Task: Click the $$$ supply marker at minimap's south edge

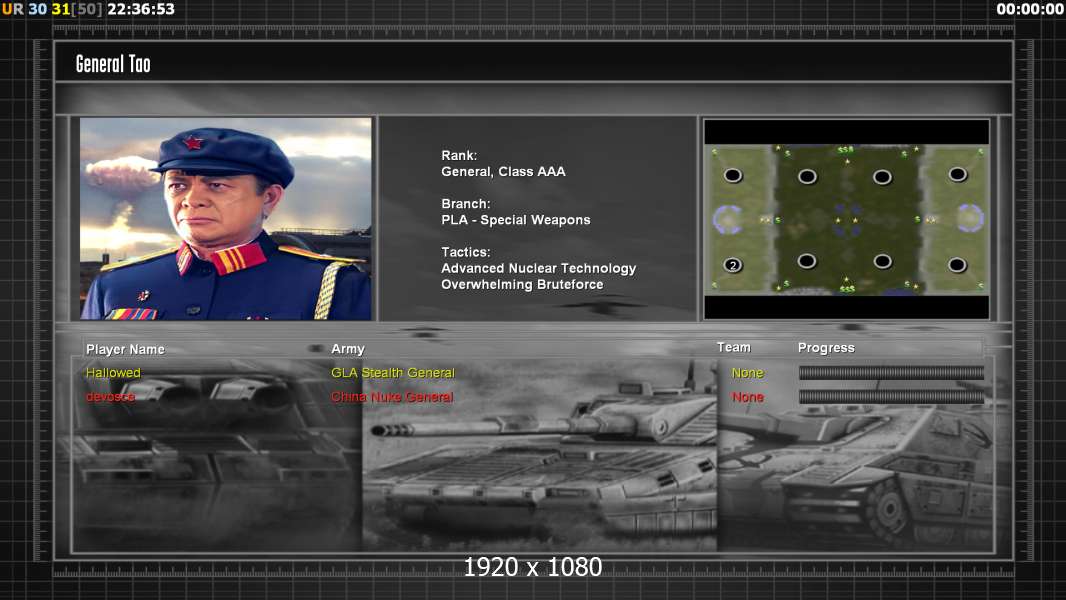Action: (x=847, y=289)
